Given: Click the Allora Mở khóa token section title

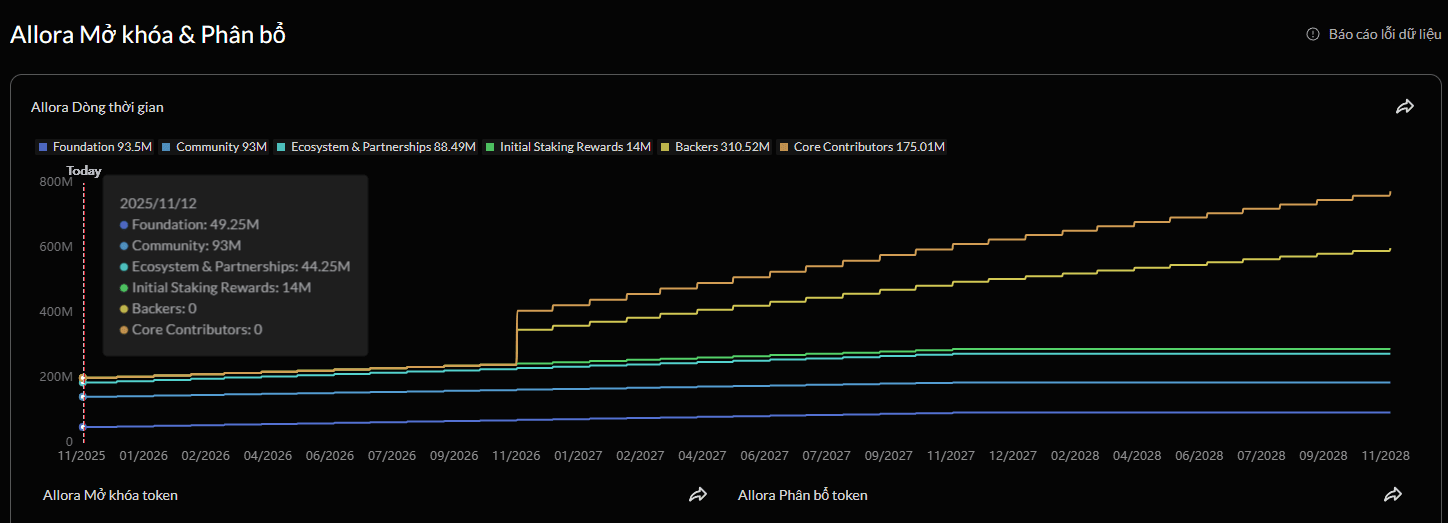Looking at the screenshot, I should 110,495.
